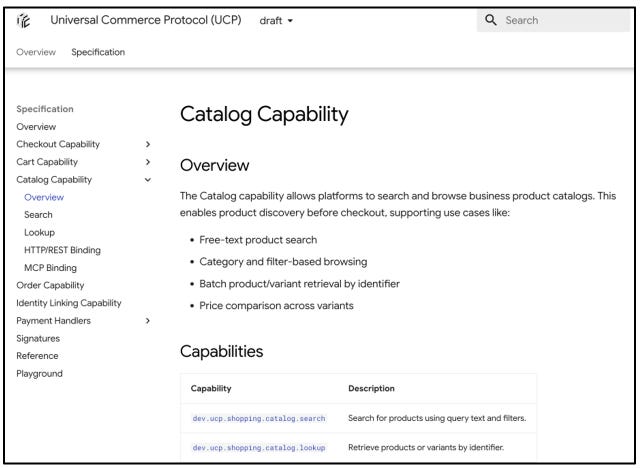Expand the Cart Capability chevron
Screen dimensions: 641x468
pyautogui.click(x=148, y=162)
